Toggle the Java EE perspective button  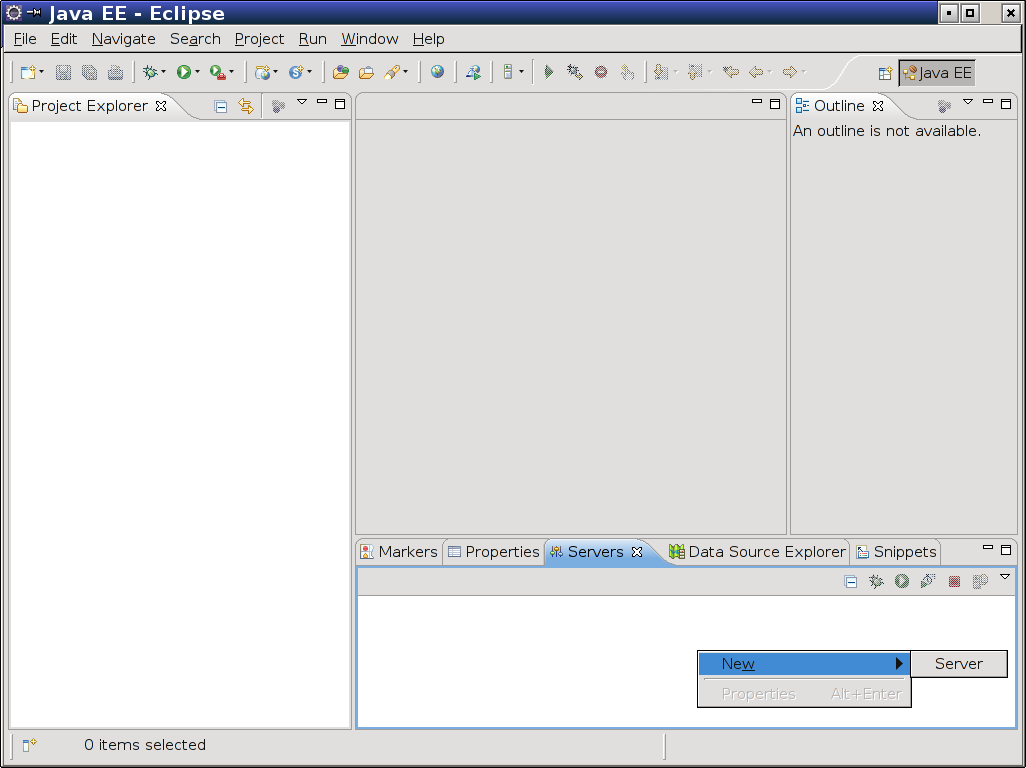937,73
